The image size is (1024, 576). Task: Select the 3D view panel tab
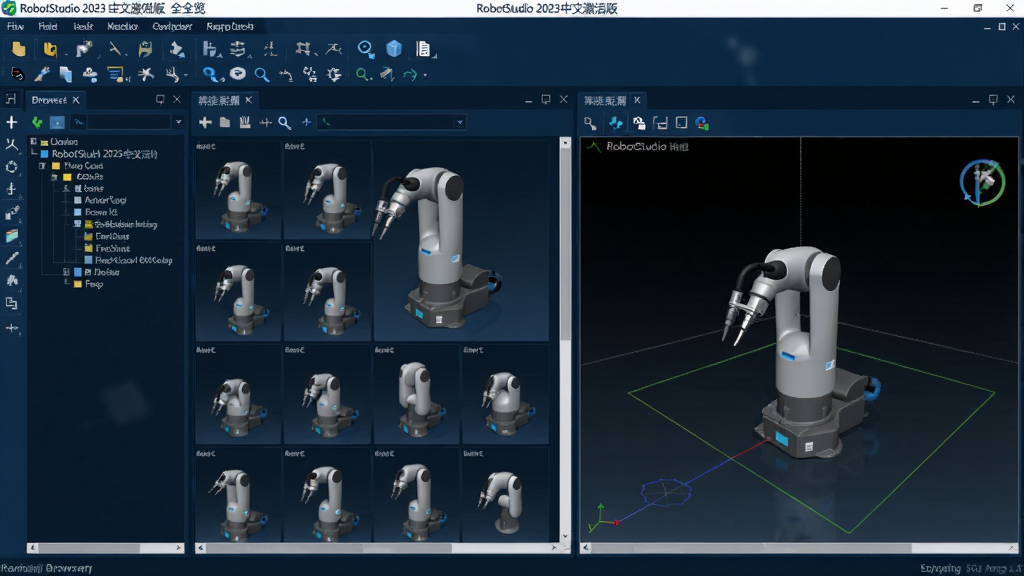tap(612, 100)
